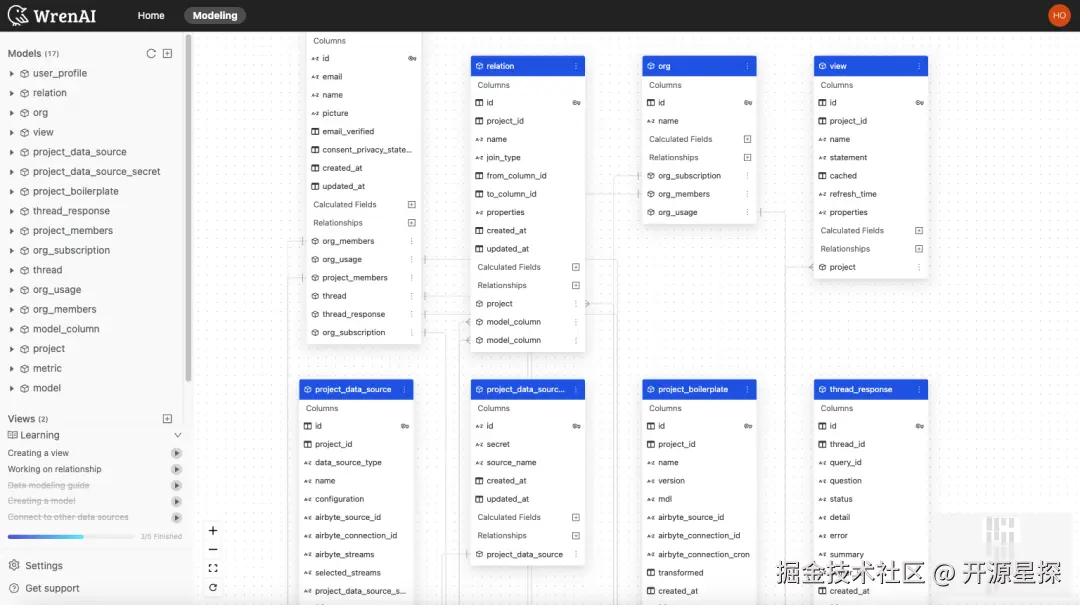The width and height of the screenshot is (1080, 605).
Task: Reset the diagram layout
Action: point(213,588)
